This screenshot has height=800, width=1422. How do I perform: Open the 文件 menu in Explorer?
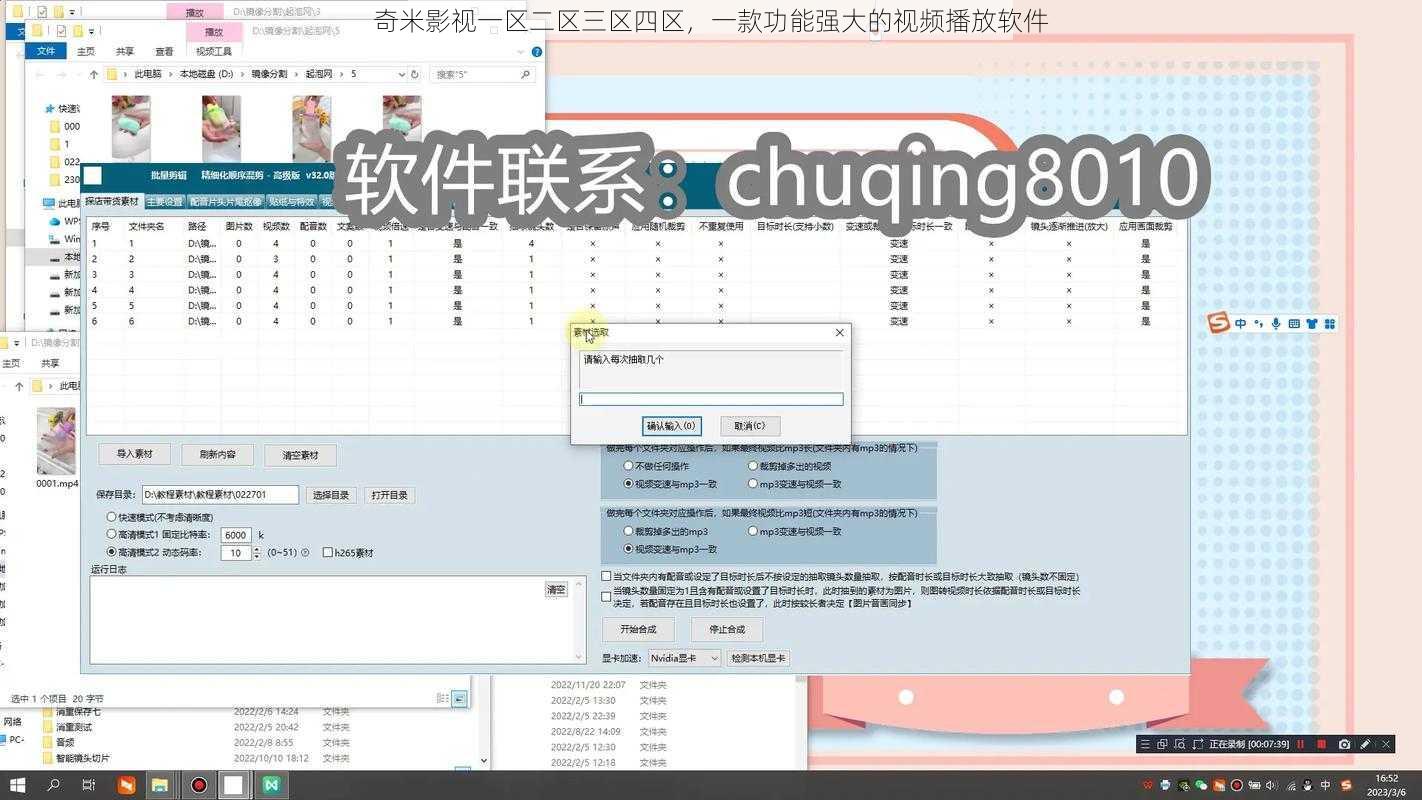pyautogui.click(x=45, y=51)
